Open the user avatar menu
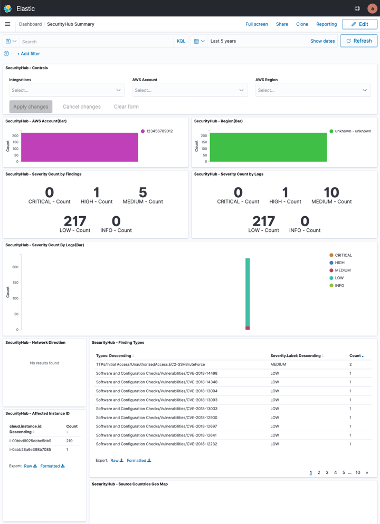Viewport: 380px width, 524px height. [x=372, y=8]
